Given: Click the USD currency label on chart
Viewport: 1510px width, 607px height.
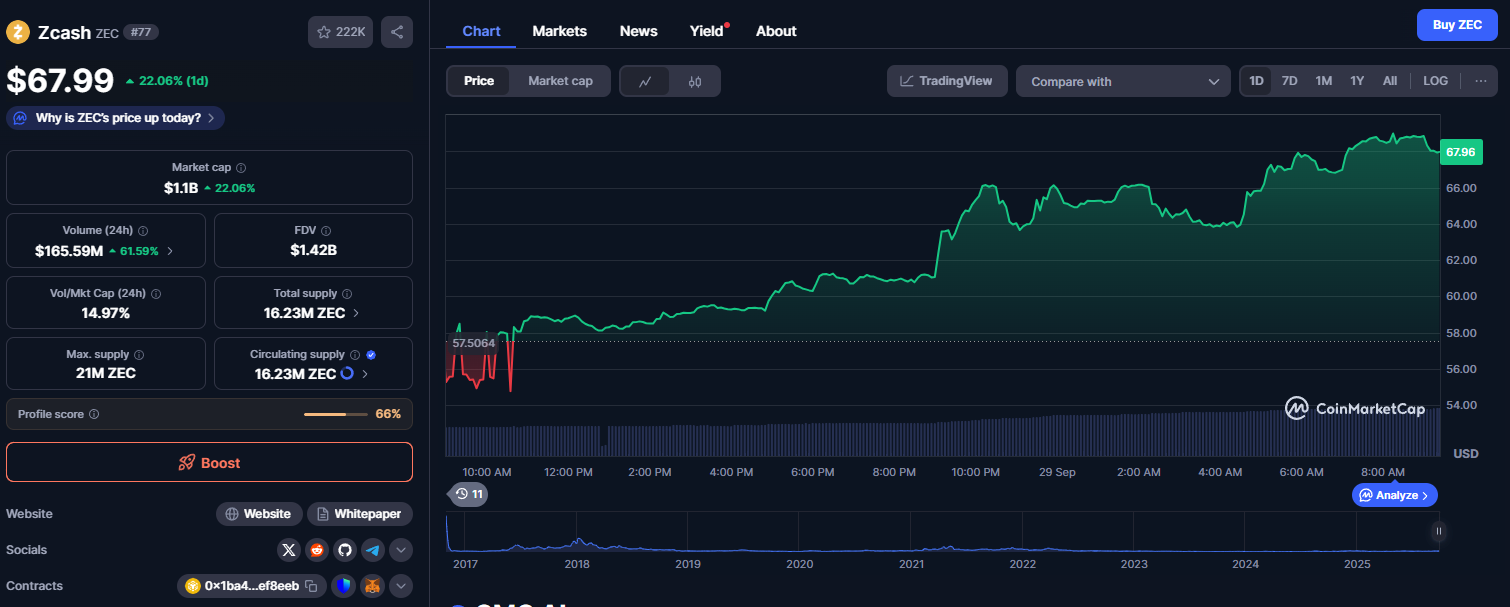Looking at the screenshot, I should point(1465,454).
